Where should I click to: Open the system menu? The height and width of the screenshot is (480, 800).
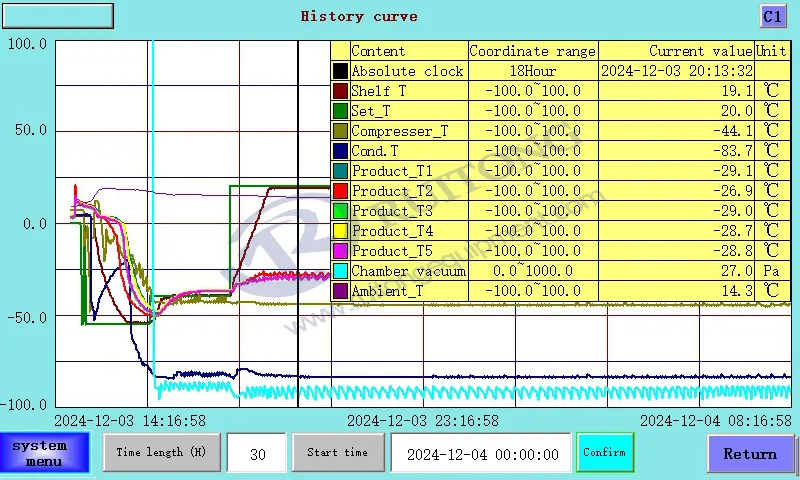45,453
